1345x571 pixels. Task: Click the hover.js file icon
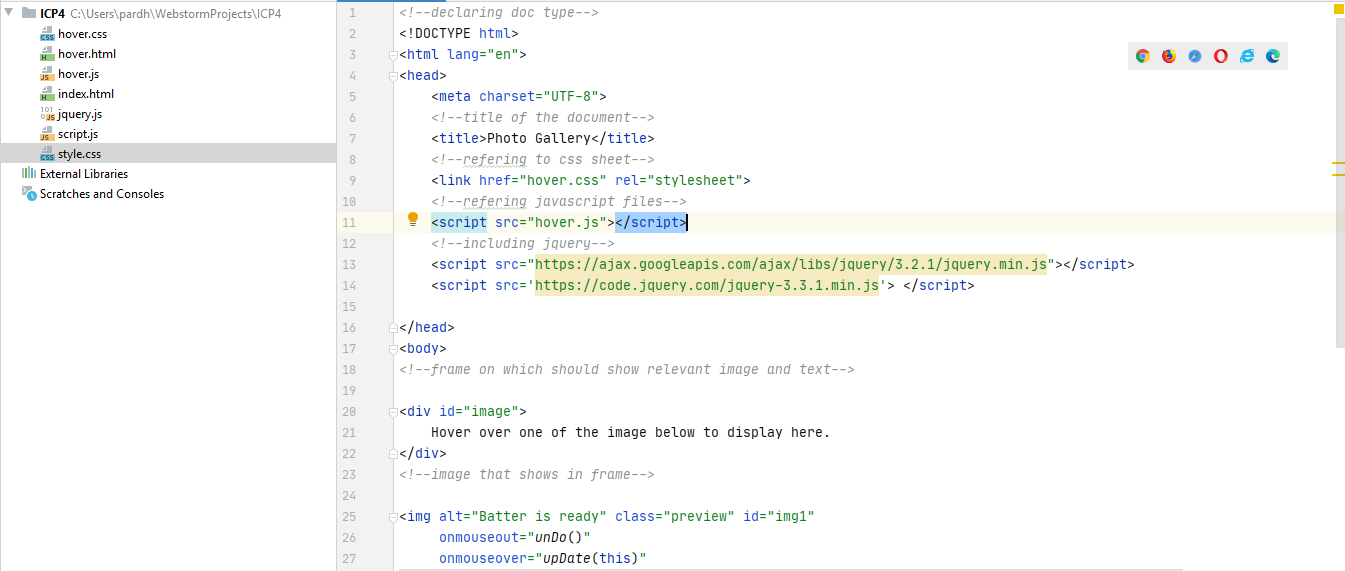click(47, 74)
